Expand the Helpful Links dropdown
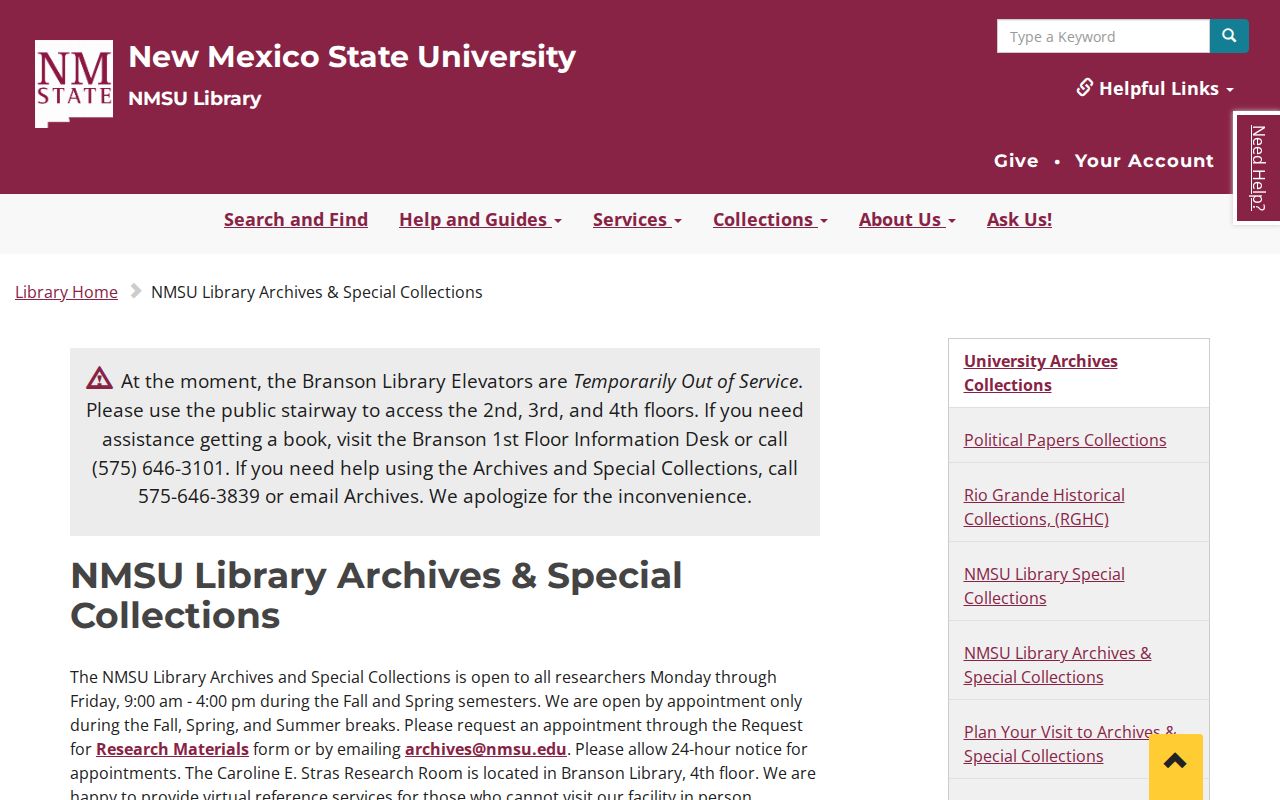 coord(1155,88)
